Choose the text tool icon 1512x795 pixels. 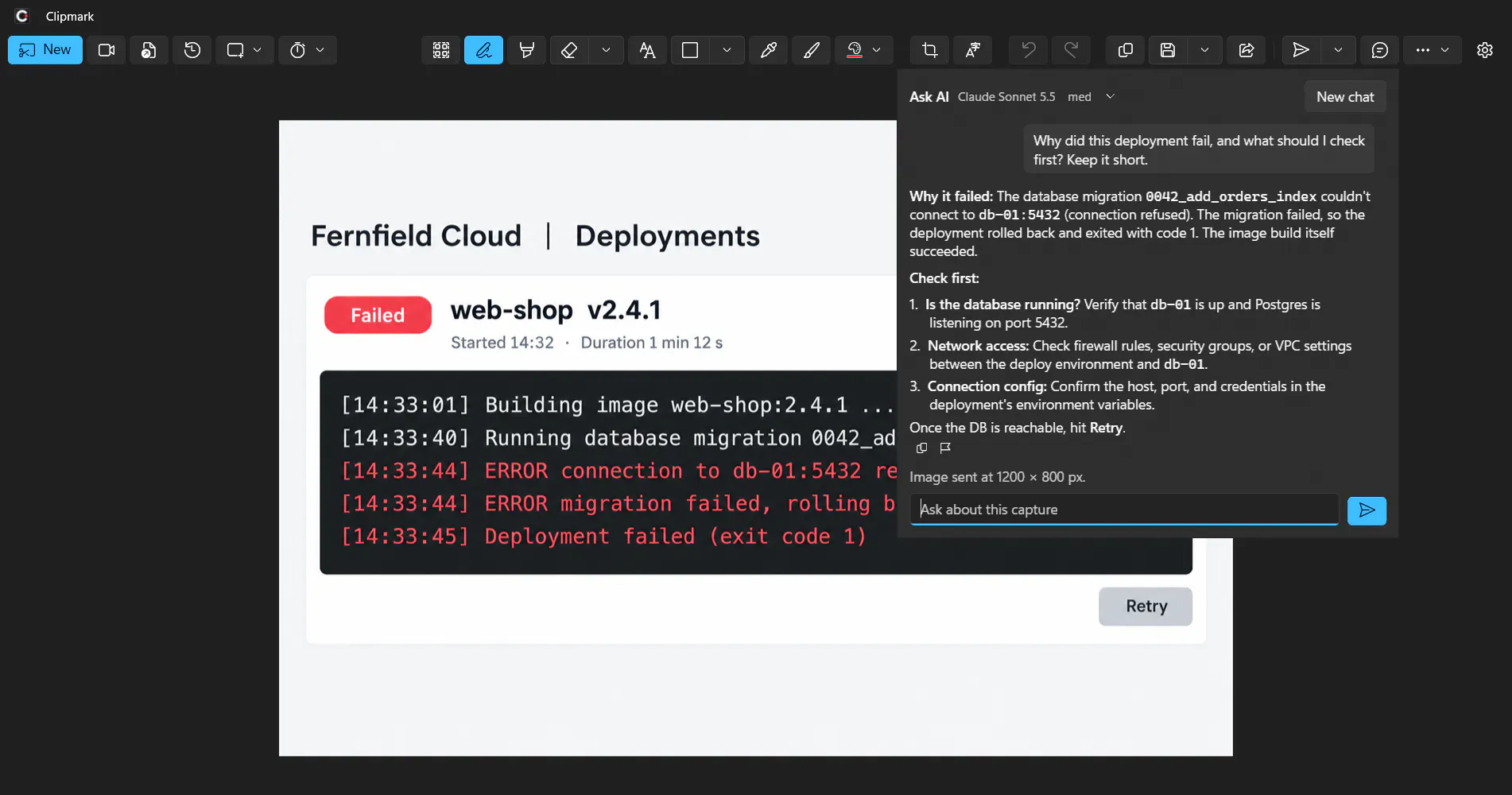[647, 50]
